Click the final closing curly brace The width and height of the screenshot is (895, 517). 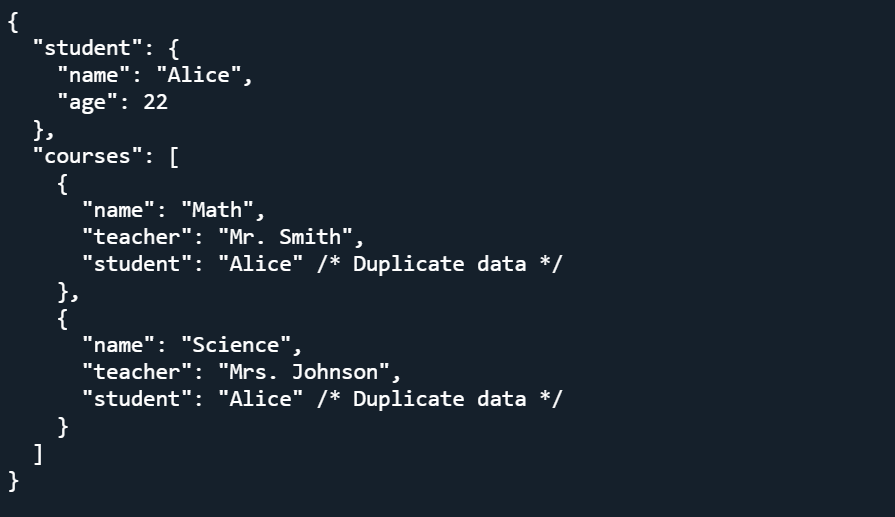12,481
